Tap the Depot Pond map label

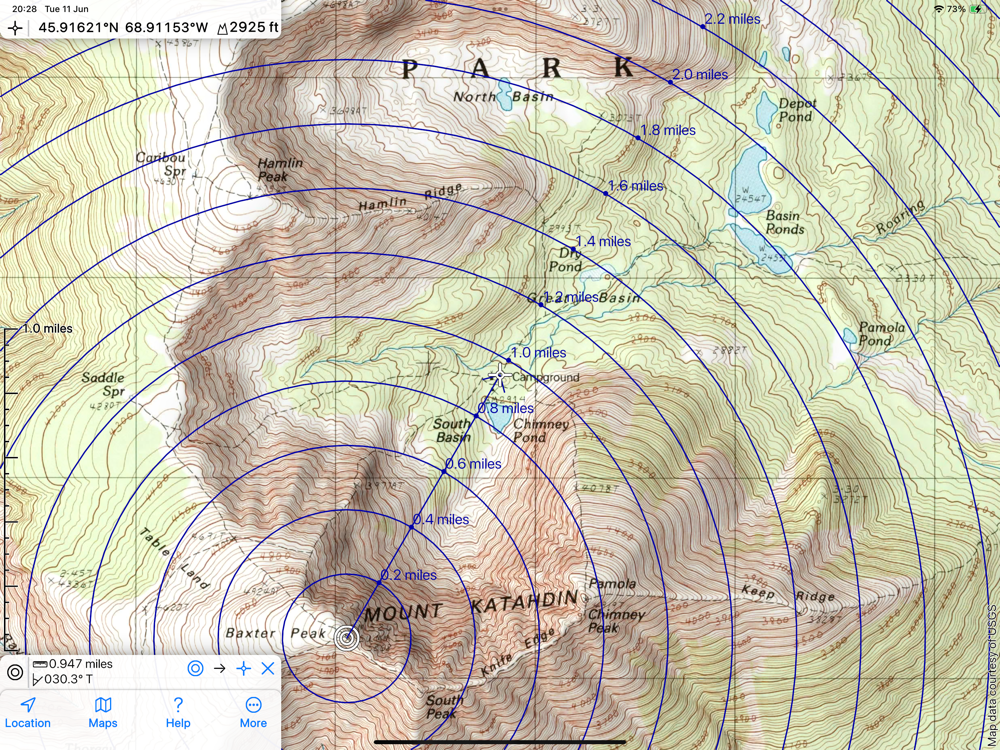(x=797, y=110)
